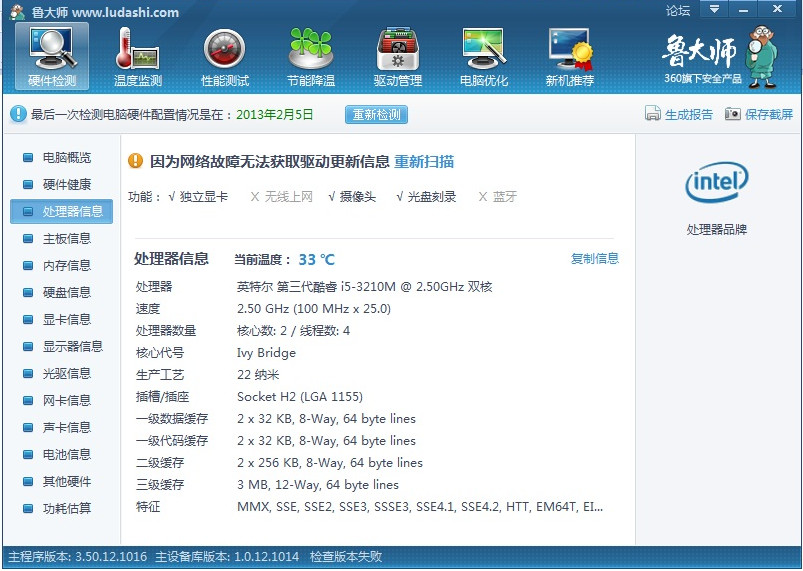
Task: Open 节能降温 clover icon
Action: click(311, 56)
